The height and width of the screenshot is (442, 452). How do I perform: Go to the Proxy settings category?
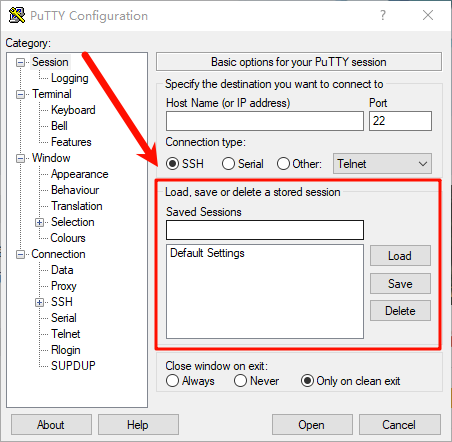click(64, 286)
